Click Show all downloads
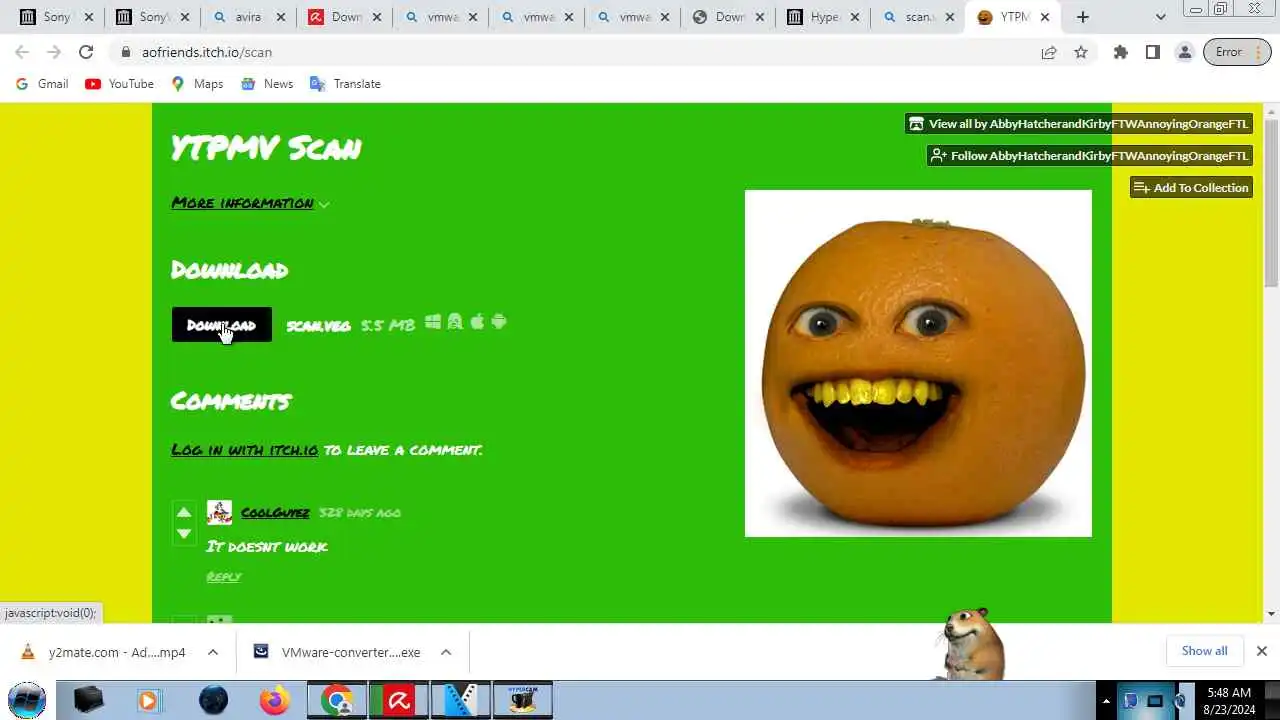Viewport: 1280px width, 720px height. point(1204,651)
